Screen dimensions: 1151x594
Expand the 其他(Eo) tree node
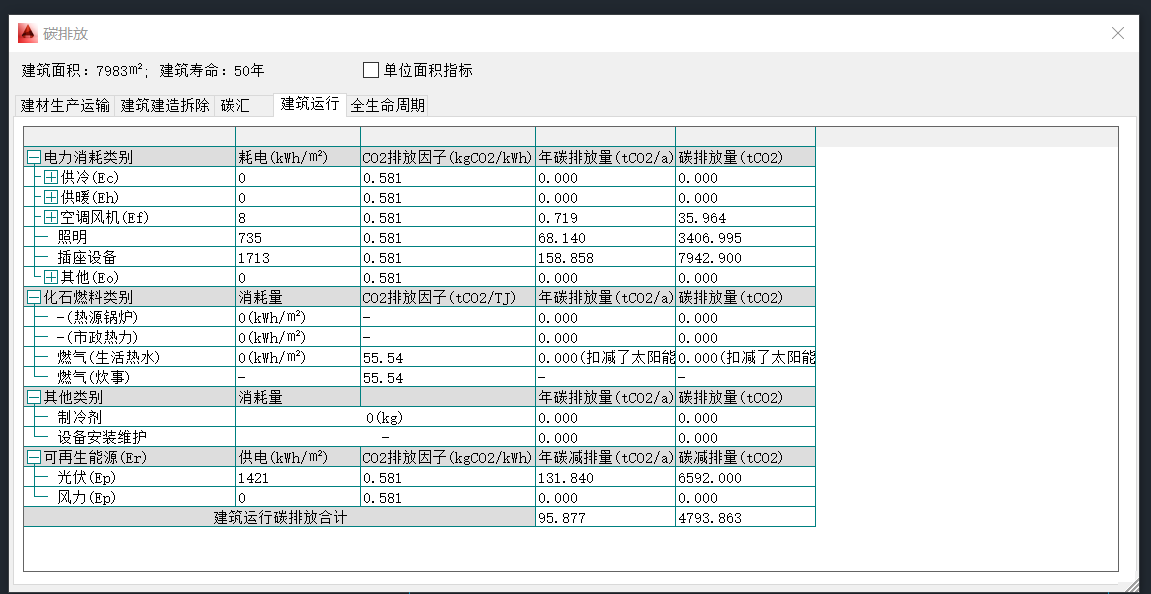click(x=51, y=277)
